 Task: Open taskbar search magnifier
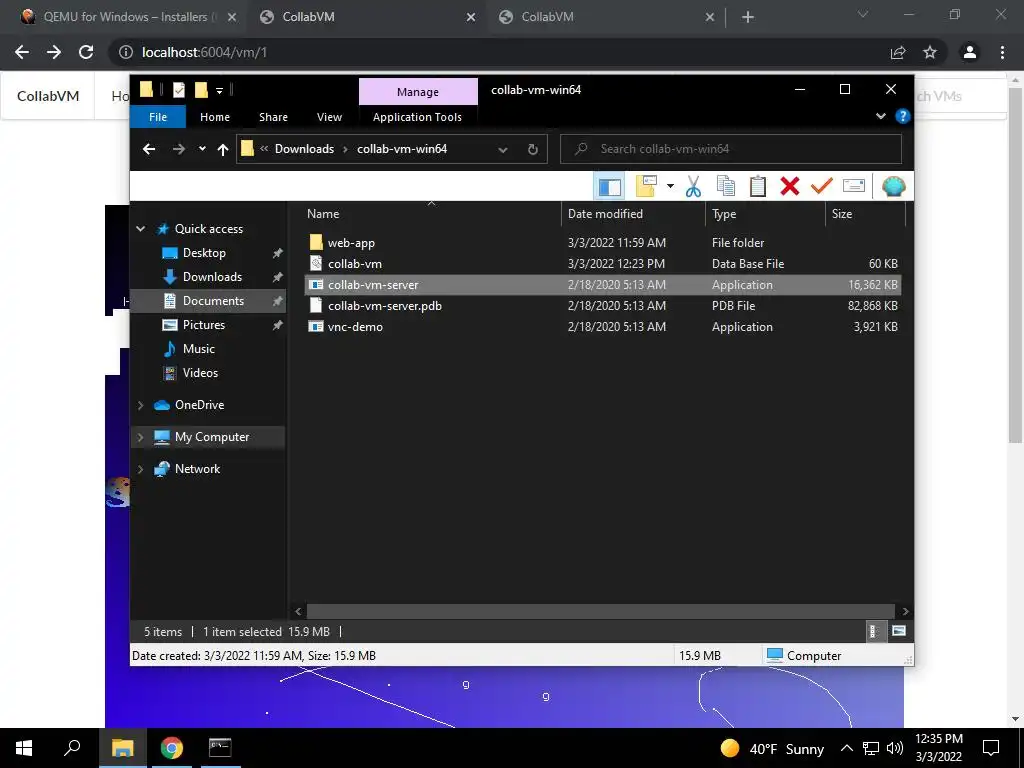click(72, 748)
